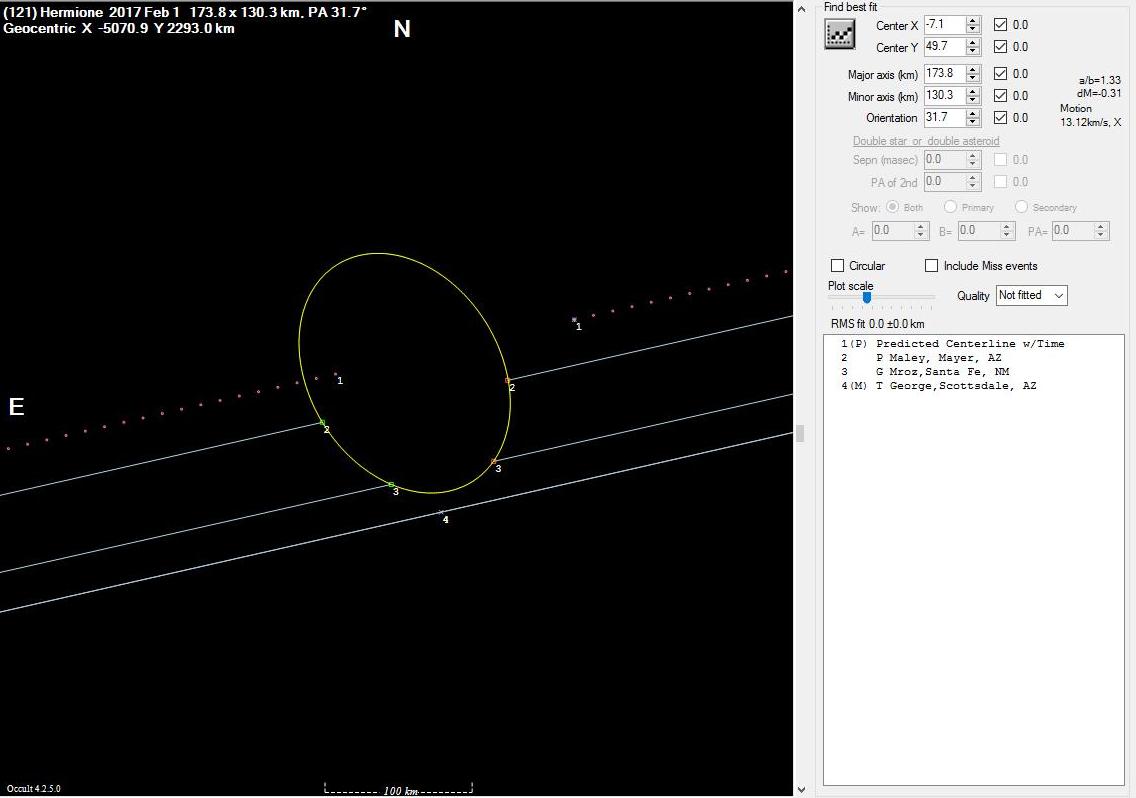Increase Major axis value with up arrow
The image size is (1136, 798).
click(x=973, y=70)
